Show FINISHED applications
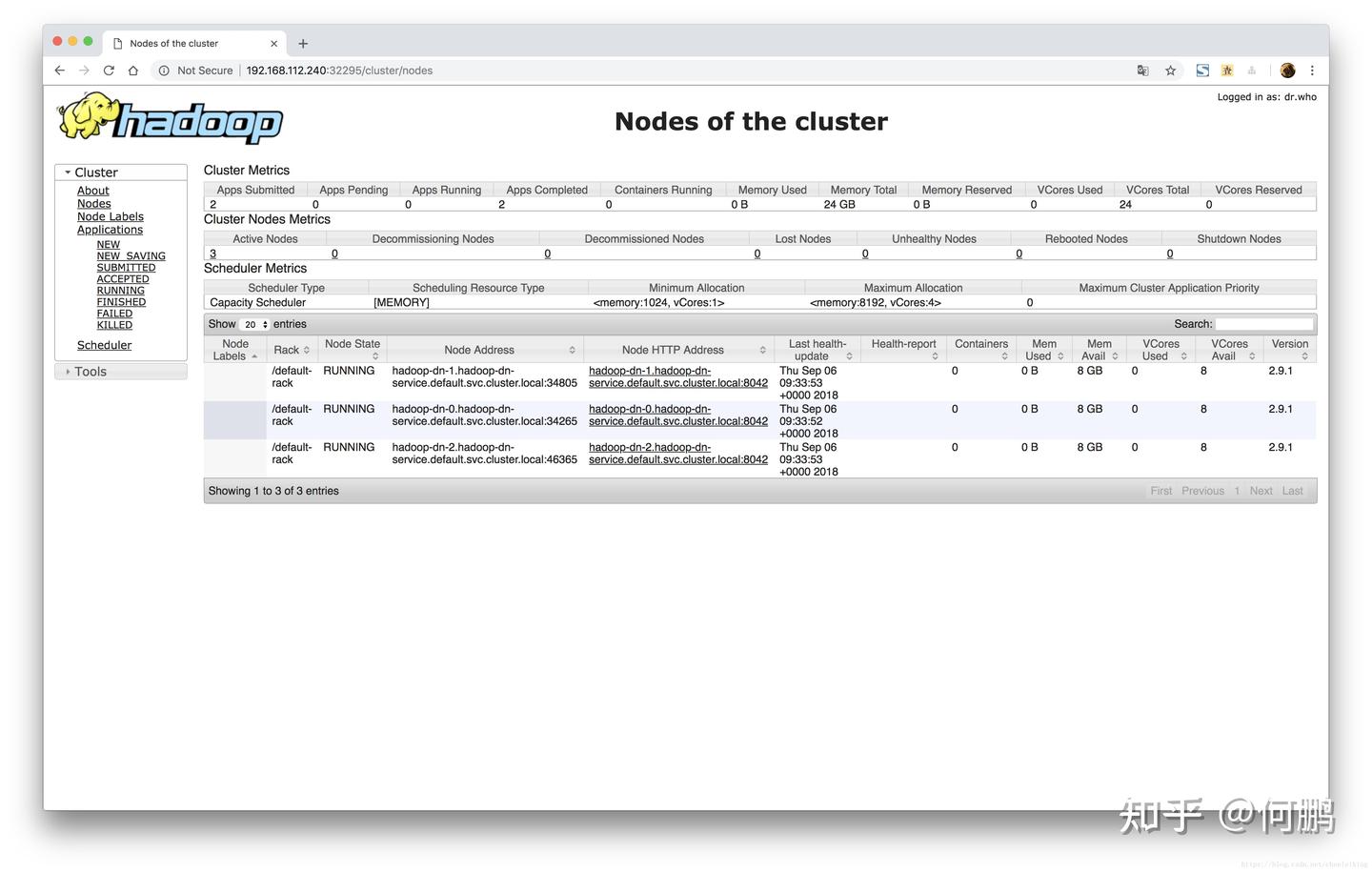Image resolution: width=1372 pixels, height=872 pixels. click(x=121, y=302)
